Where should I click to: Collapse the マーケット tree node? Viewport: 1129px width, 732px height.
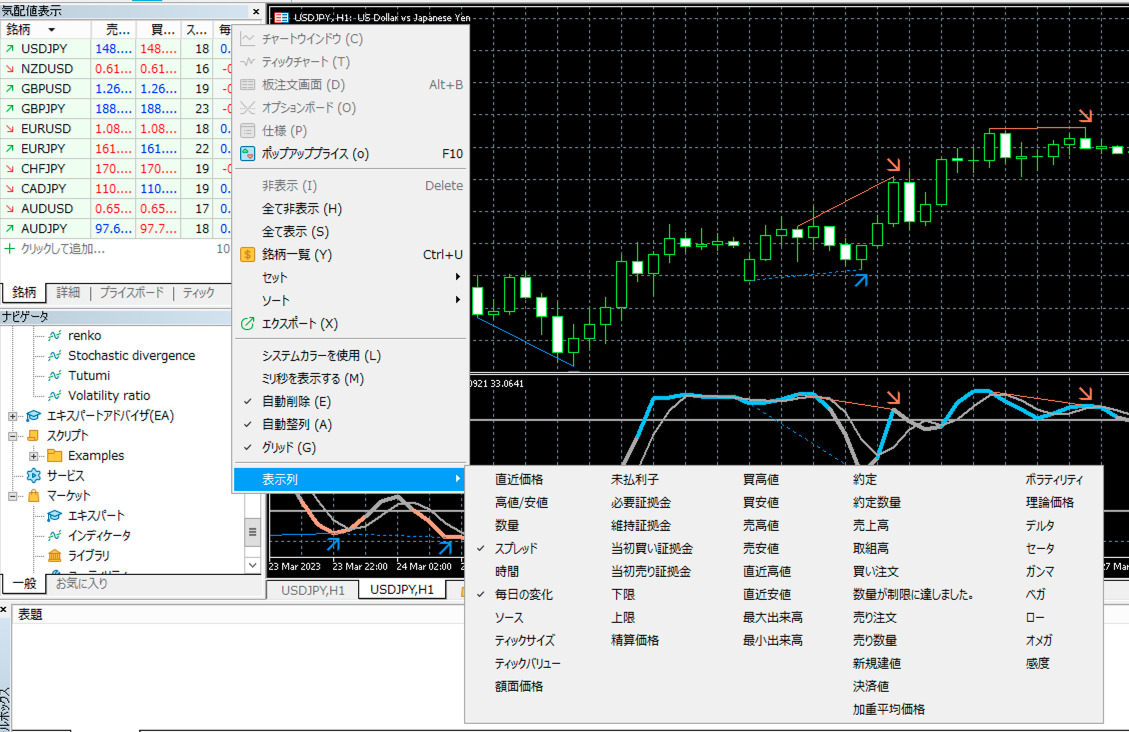(13, 496)
